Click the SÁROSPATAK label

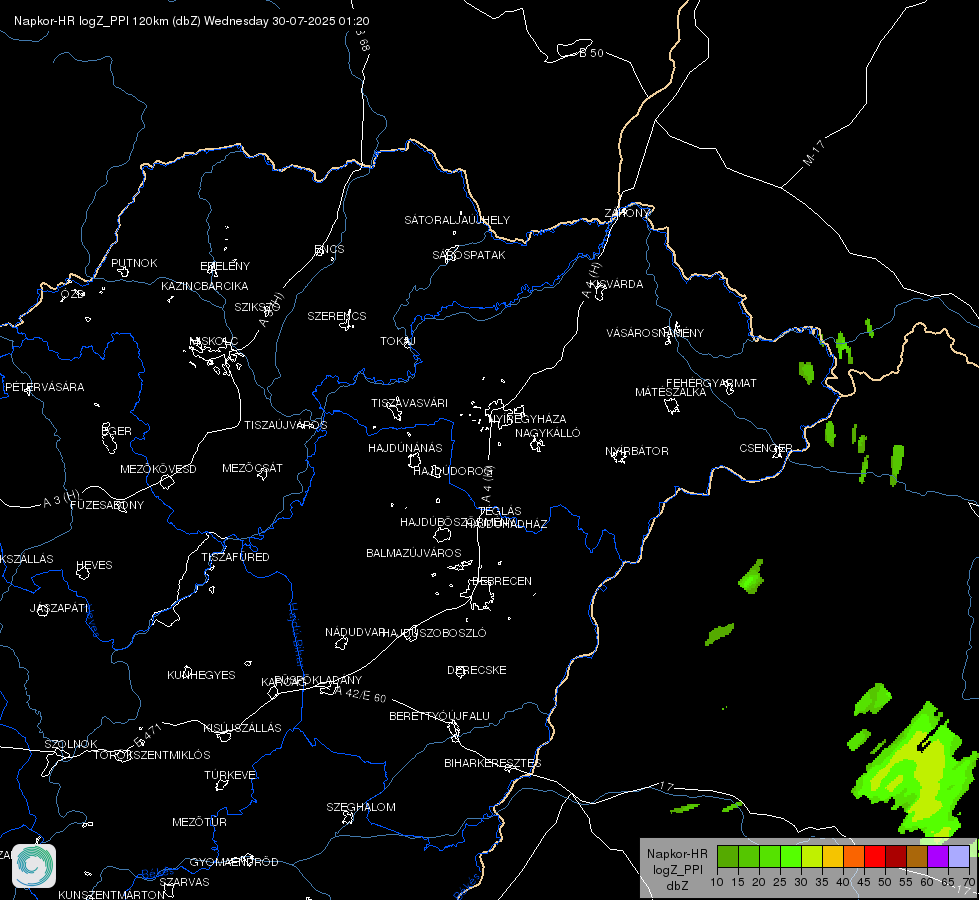click(469, 255)
